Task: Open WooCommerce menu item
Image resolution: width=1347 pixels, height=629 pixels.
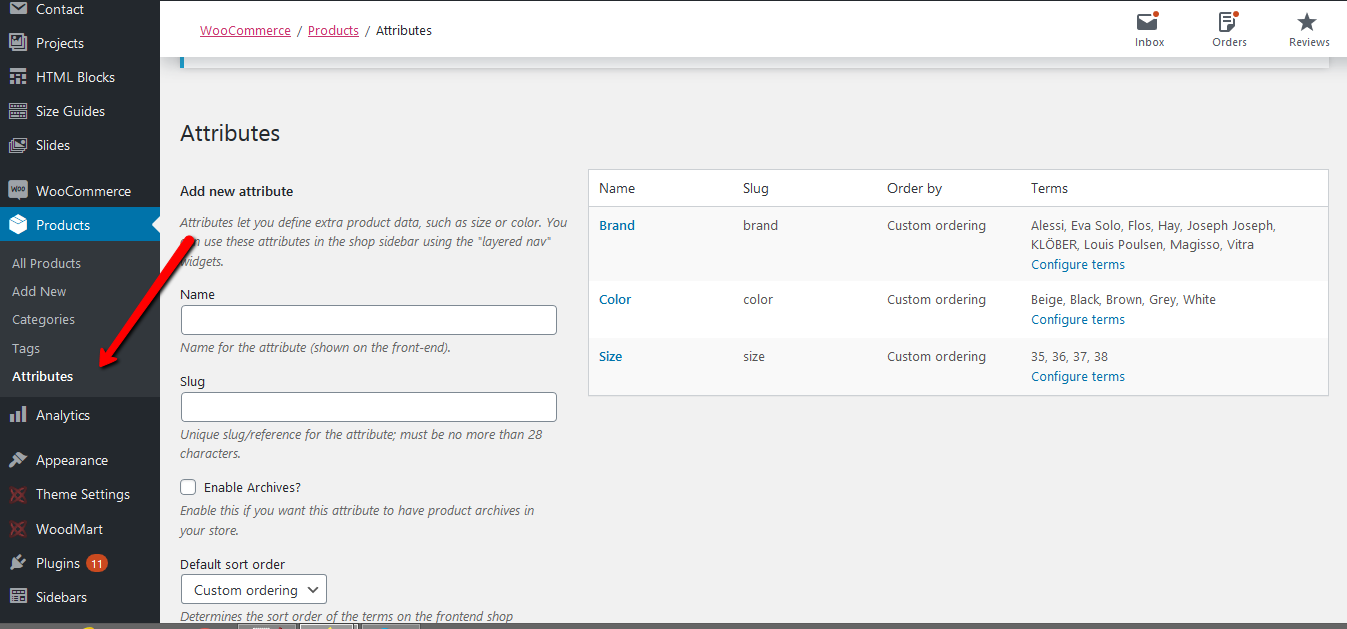Action: (83, 191)
